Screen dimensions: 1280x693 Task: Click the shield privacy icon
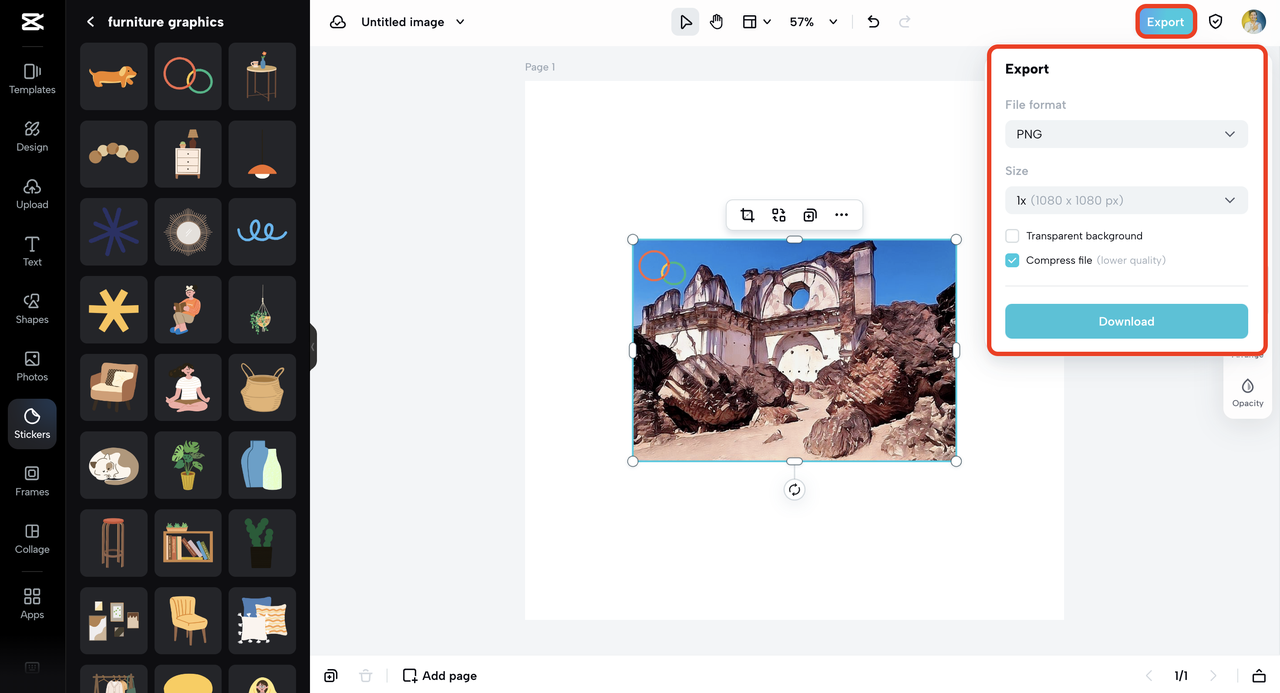(1215, 22)
